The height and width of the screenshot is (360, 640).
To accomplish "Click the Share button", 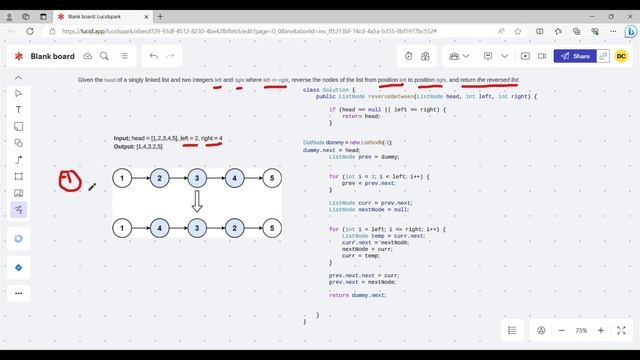I will 575,56.
